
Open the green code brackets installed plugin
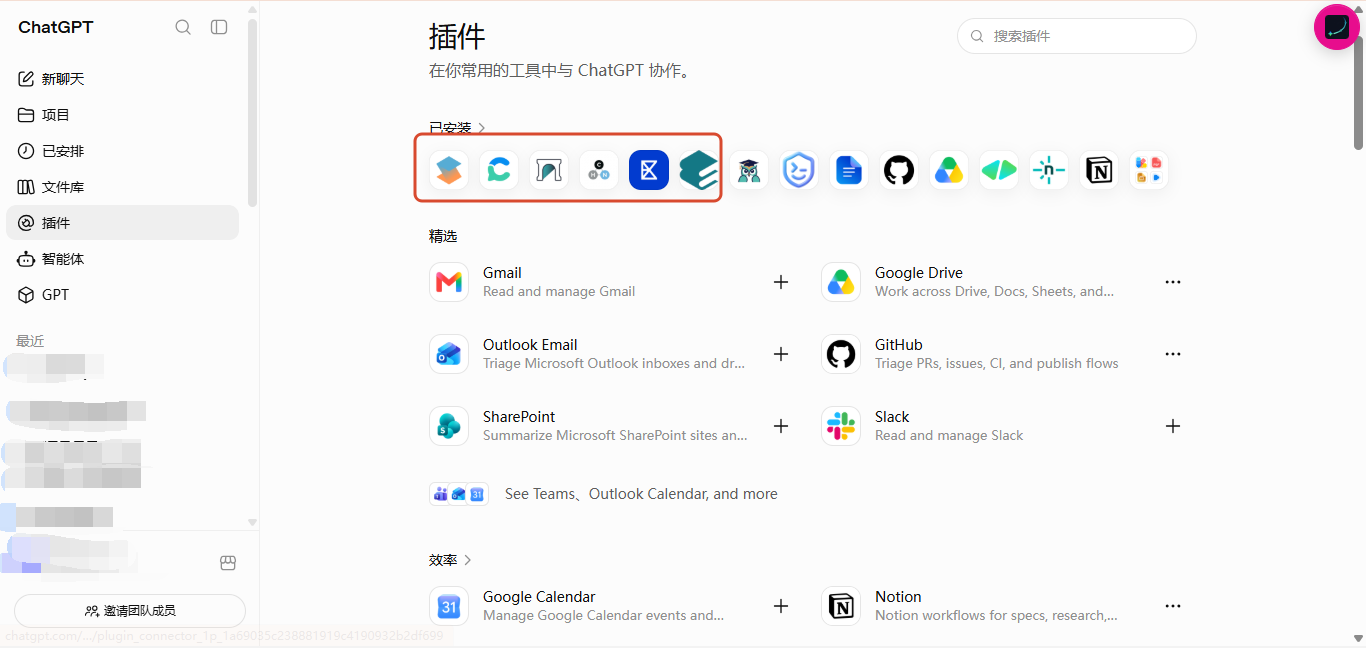tap(999, 170)
